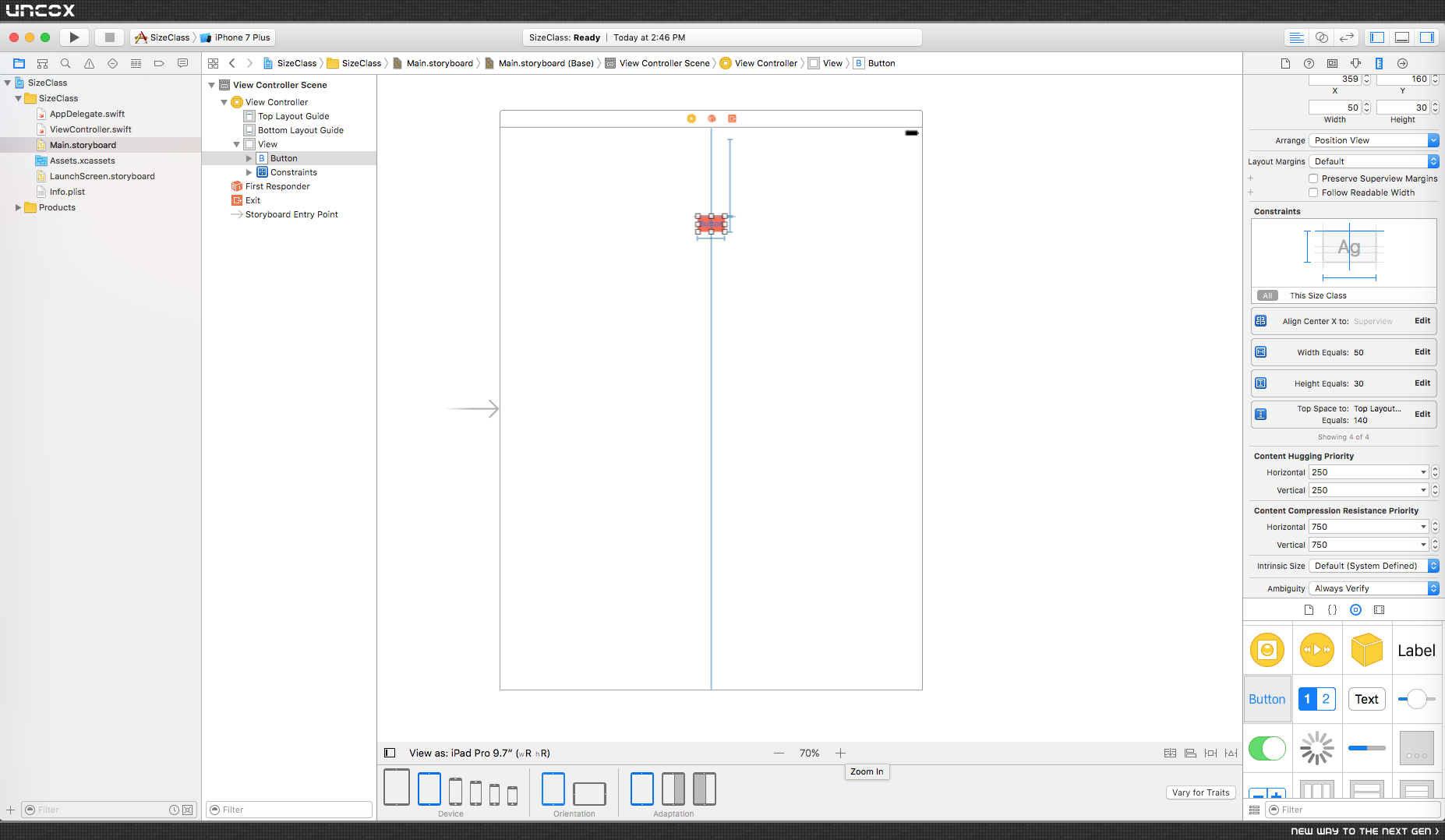
Task: Select the Button element on the canvas
Action: click(x=711, y=224)
